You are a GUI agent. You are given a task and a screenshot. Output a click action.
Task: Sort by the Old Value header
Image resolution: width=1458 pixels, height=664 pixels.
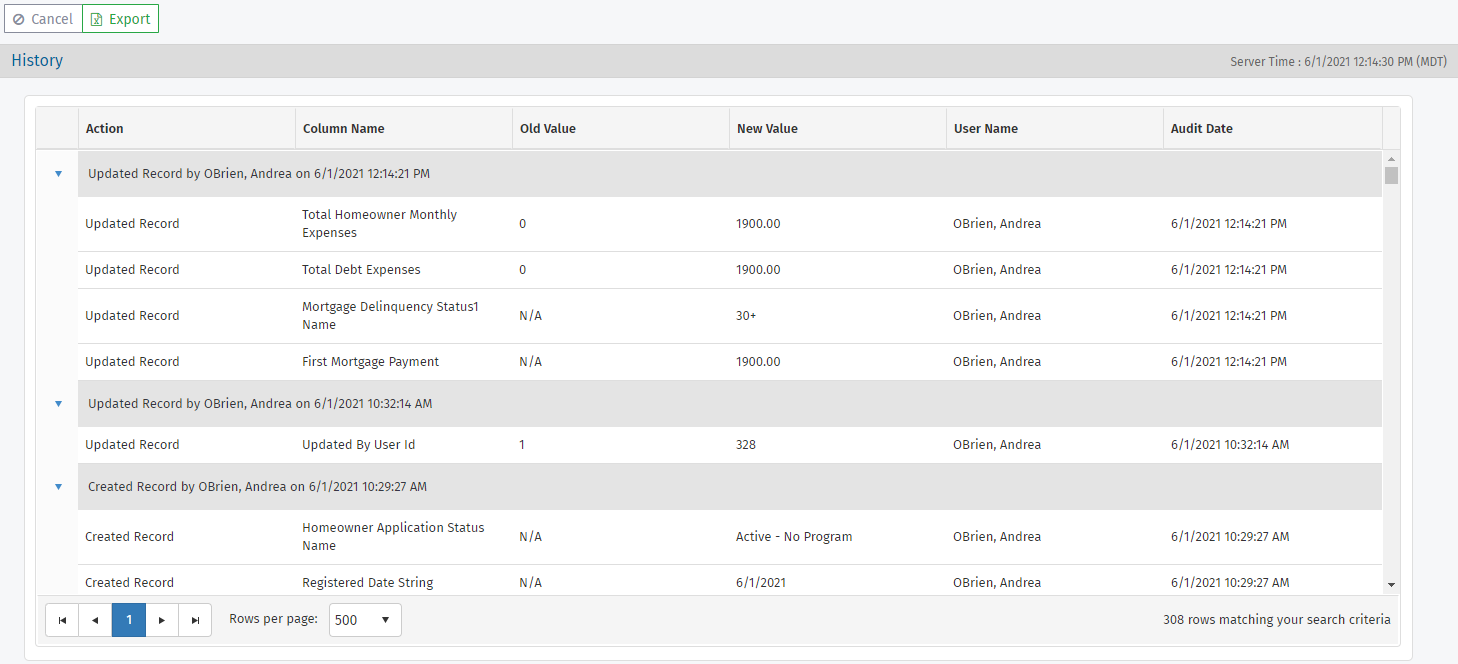(547, 129)
